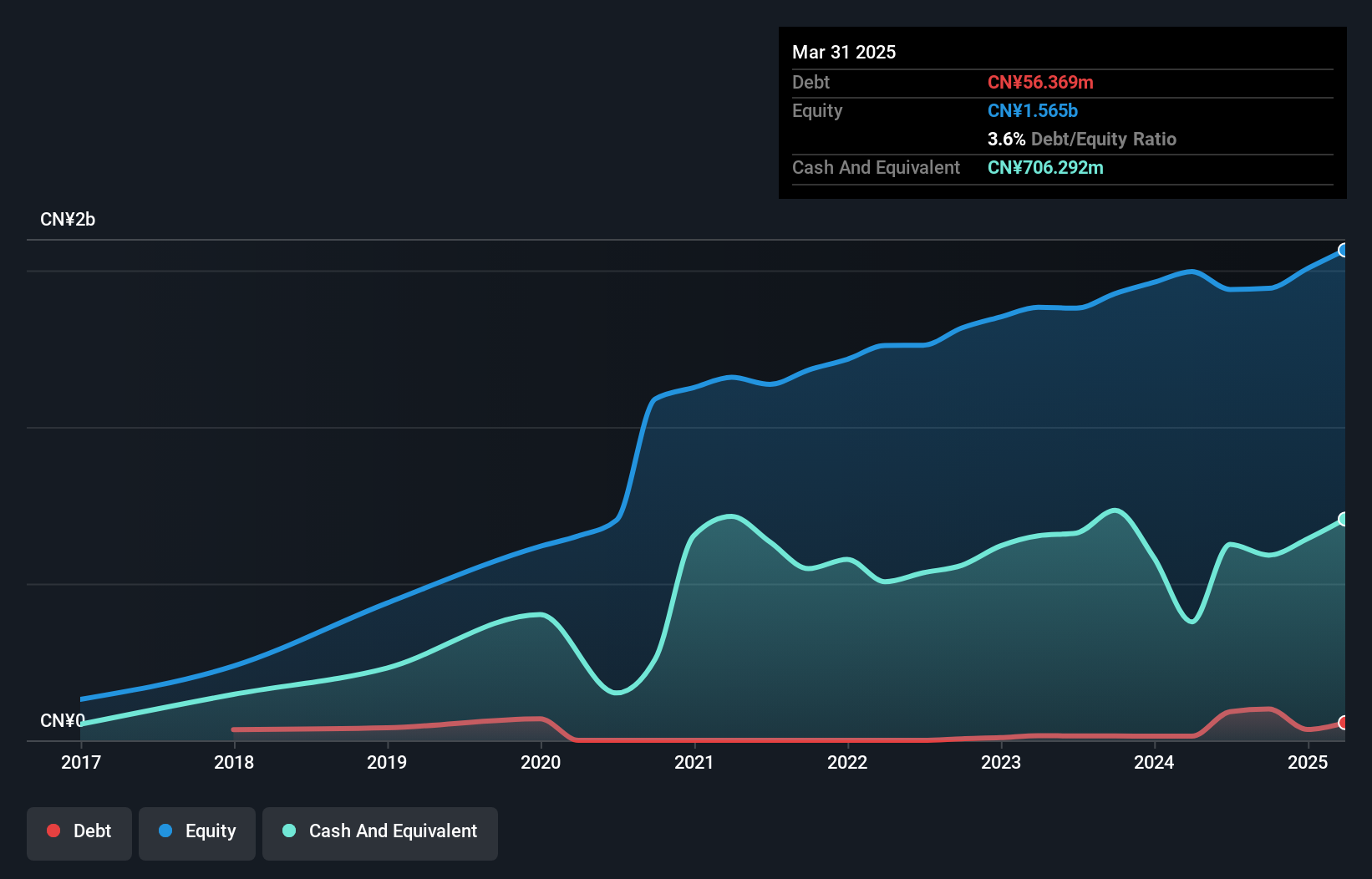
Task: Click the cash value CN¥706.292m
Action: [1045, 167]
